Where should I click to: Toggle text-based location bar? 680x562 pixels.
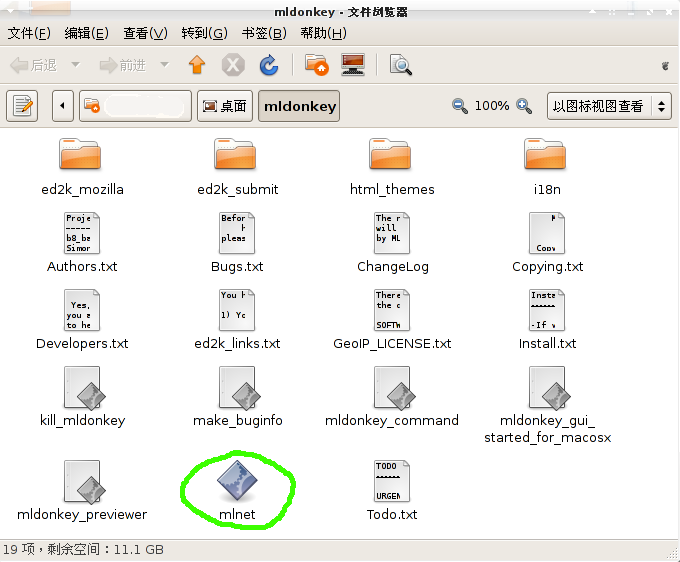point(22,106)
